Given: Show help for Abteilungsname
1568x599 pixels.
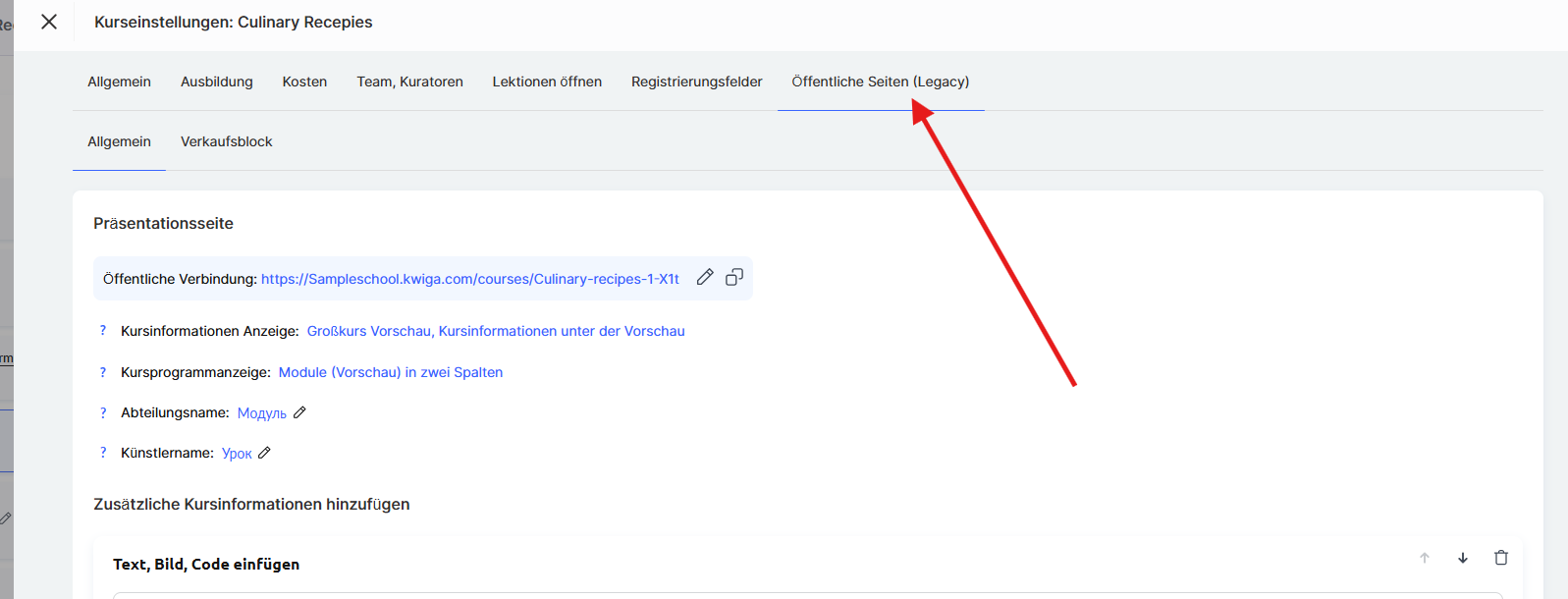Looking at the screenshot, I should tap(103, 412).
